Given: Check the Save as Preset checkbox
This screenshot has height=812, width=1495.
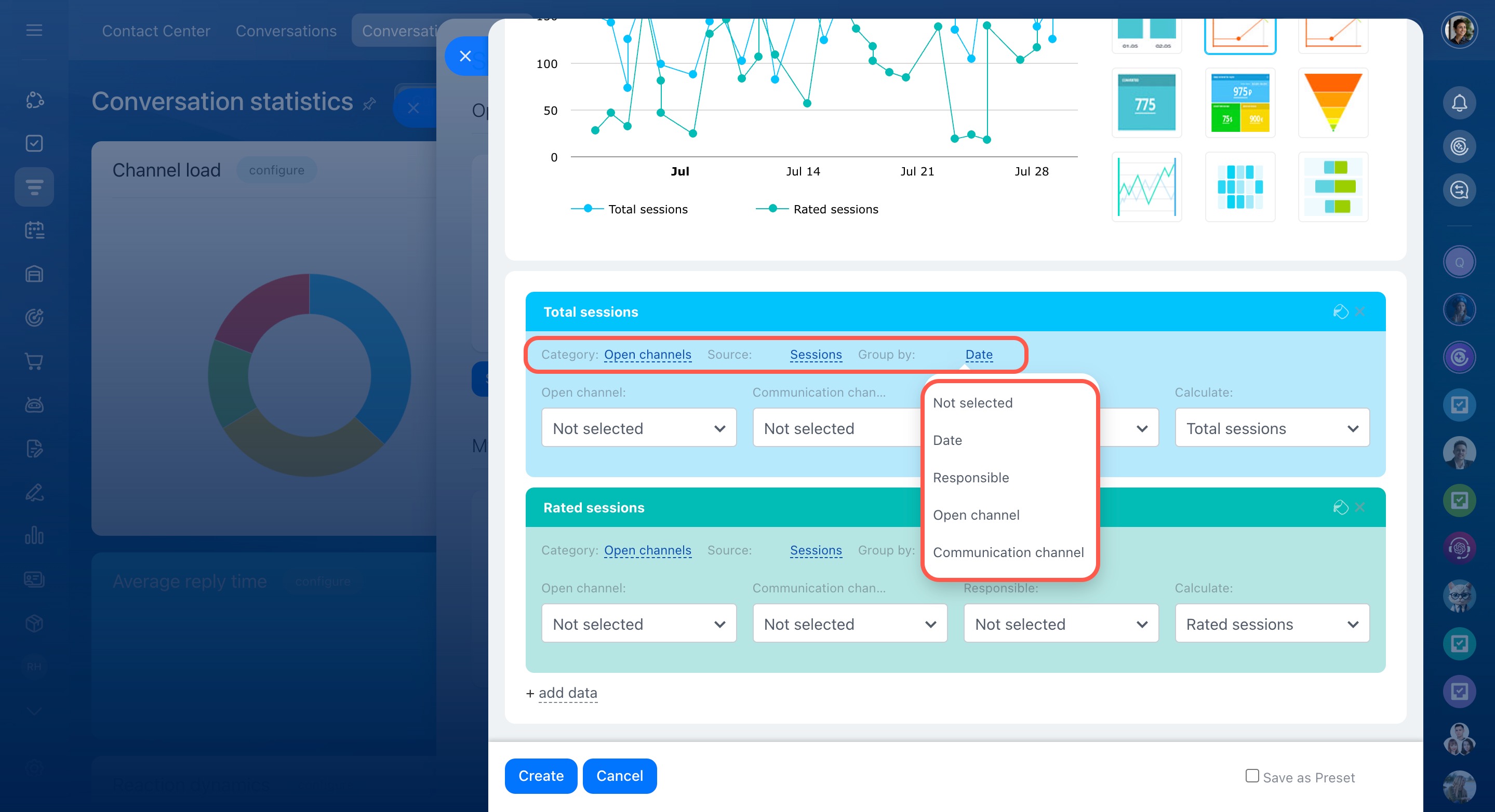Looking at the screenshot, I should (x=1252, y=776).
